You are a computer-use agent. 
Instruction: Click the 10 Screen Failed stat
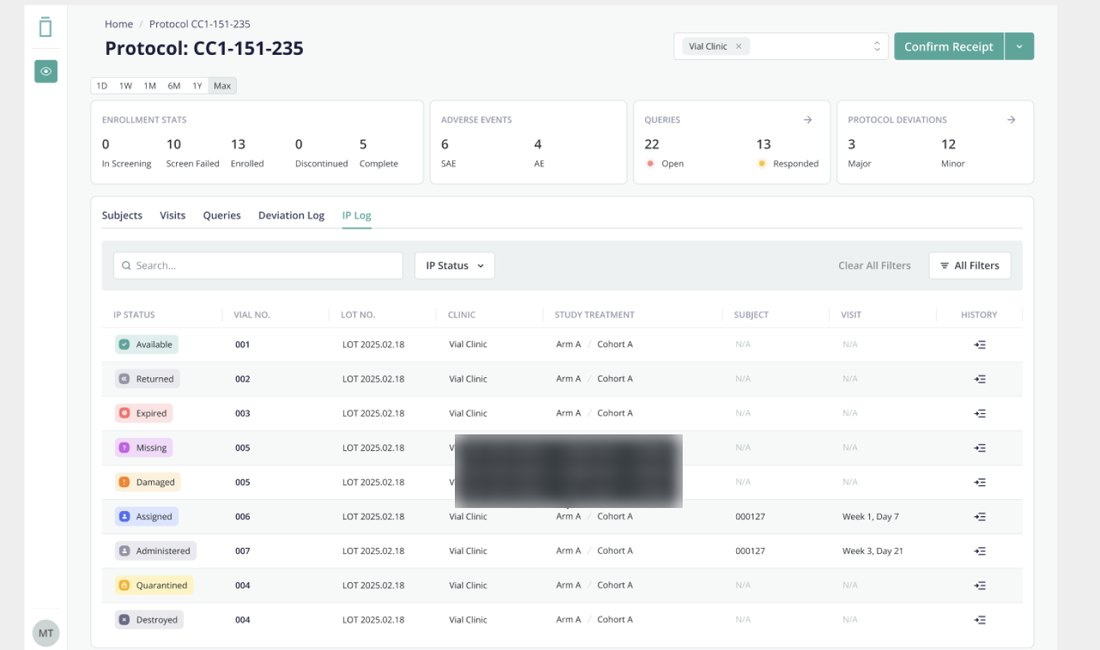pos(173,144)
